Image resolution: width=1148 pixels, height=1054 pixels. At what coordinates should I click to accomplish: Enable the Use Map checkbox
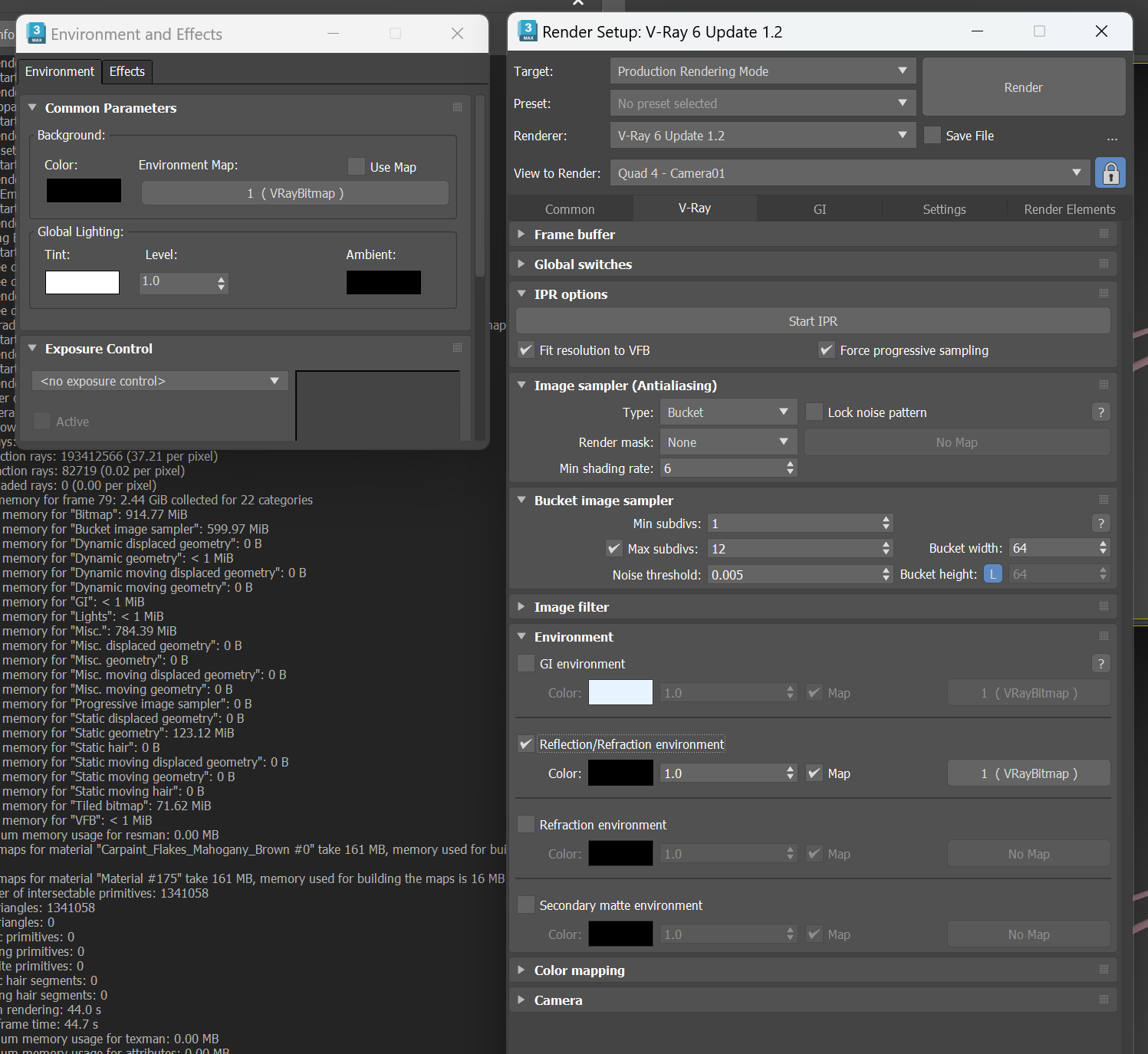357,166
